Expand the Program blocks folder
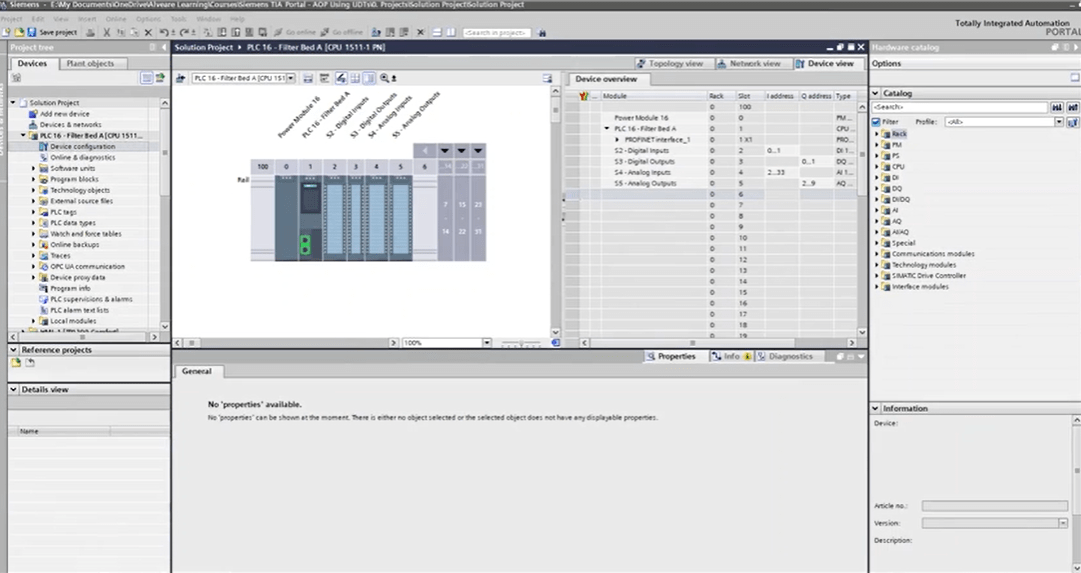Image resolution: width=1081 pixels, height=573 pixels. pyautogui.click(x=34, y=179)
